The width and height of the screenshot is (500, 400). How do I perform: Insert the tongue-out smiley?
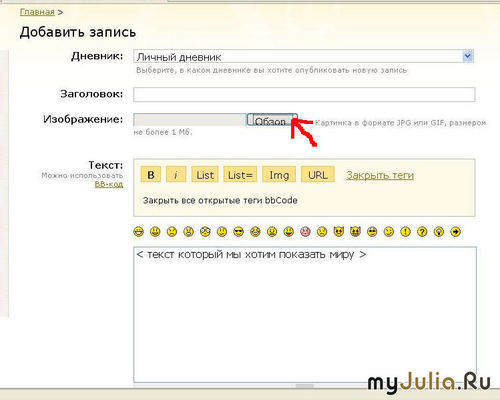click(289, 232)
